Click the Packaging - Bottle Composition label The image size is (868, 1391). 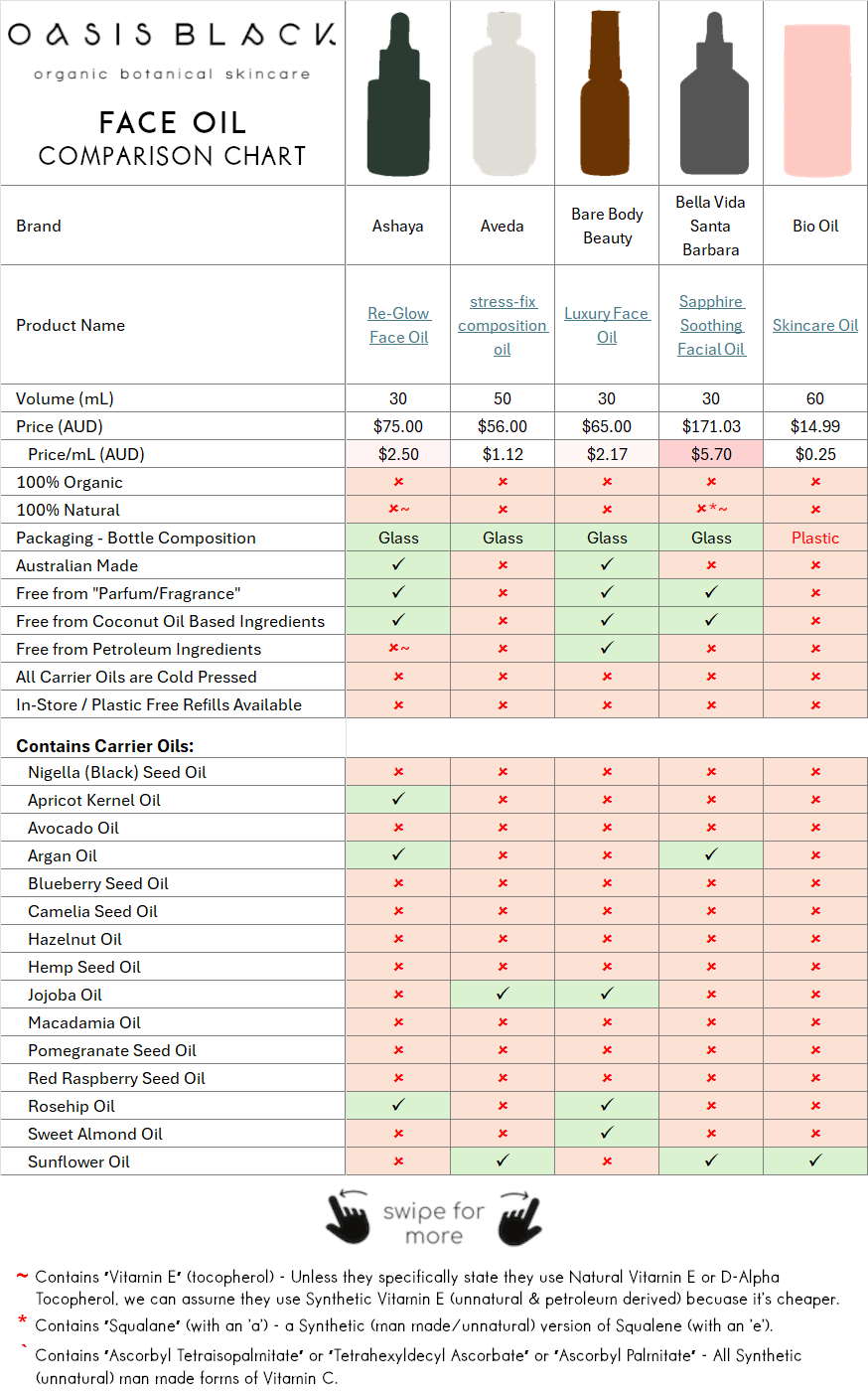(x=136, y=538)
